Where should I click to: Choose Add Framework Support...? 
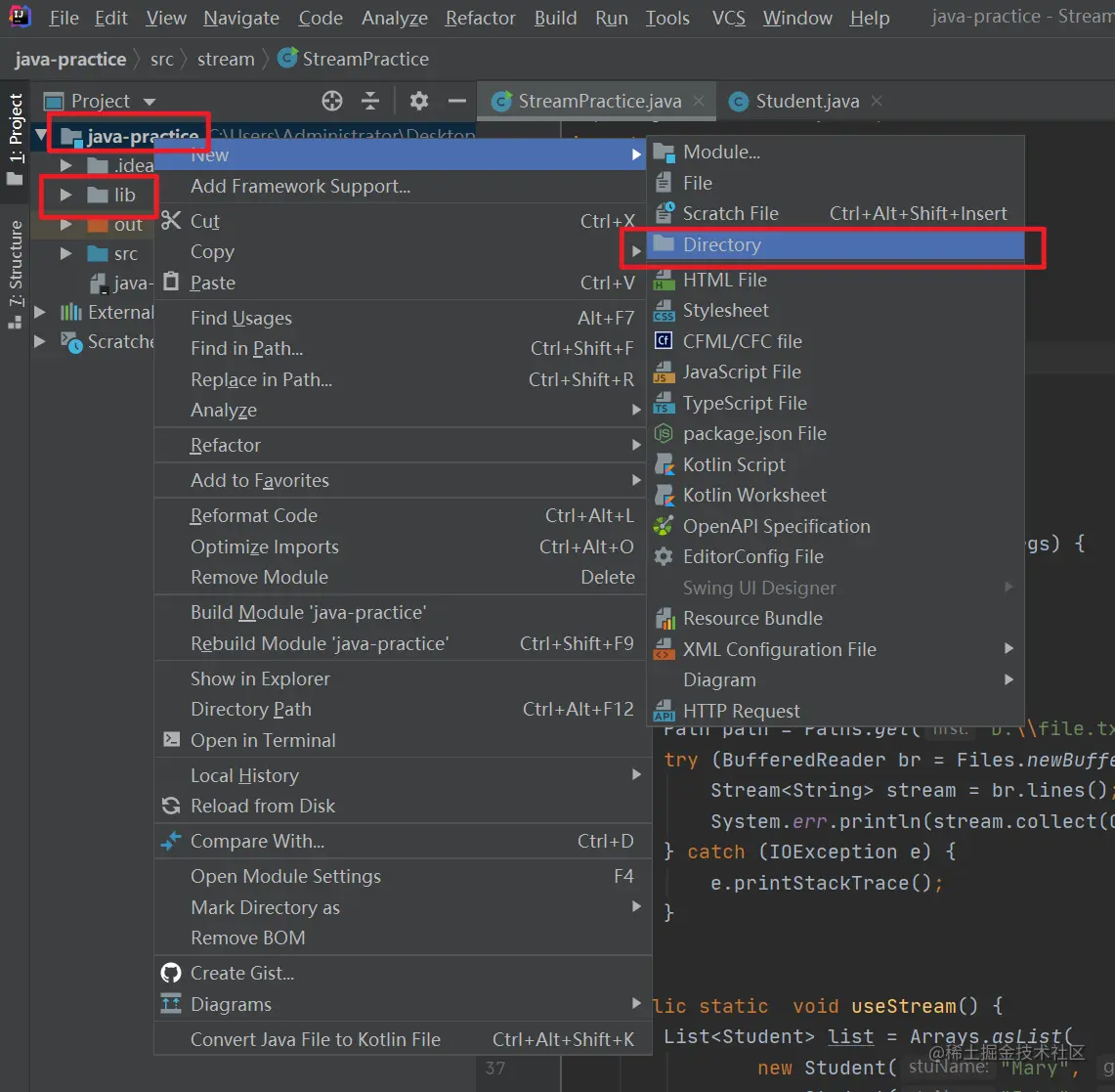pos(400,187)
